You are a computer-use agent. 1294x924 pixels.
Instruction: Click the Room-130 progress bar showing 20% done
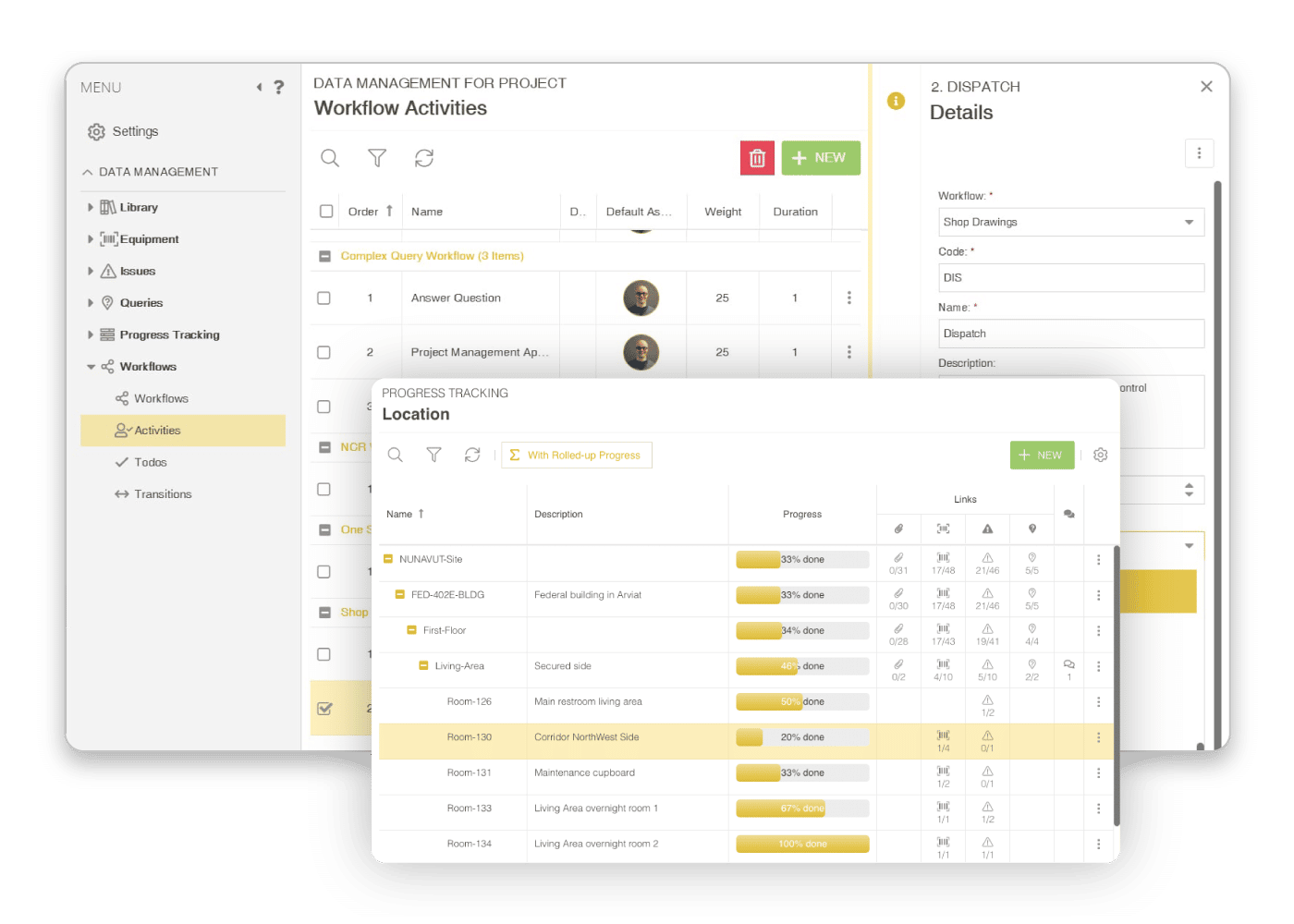(x=801, y=737)
